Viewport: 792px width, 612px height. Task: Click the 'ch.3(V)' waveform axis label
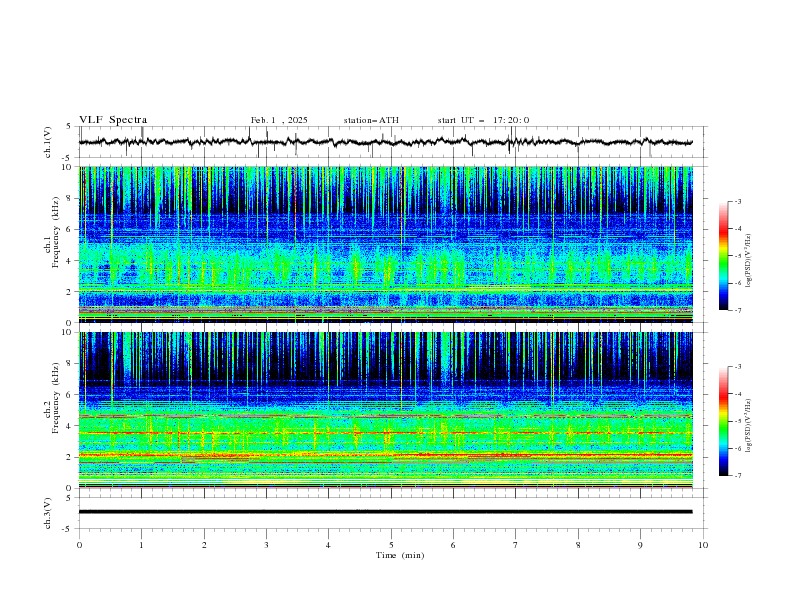(x=48, y=513)
